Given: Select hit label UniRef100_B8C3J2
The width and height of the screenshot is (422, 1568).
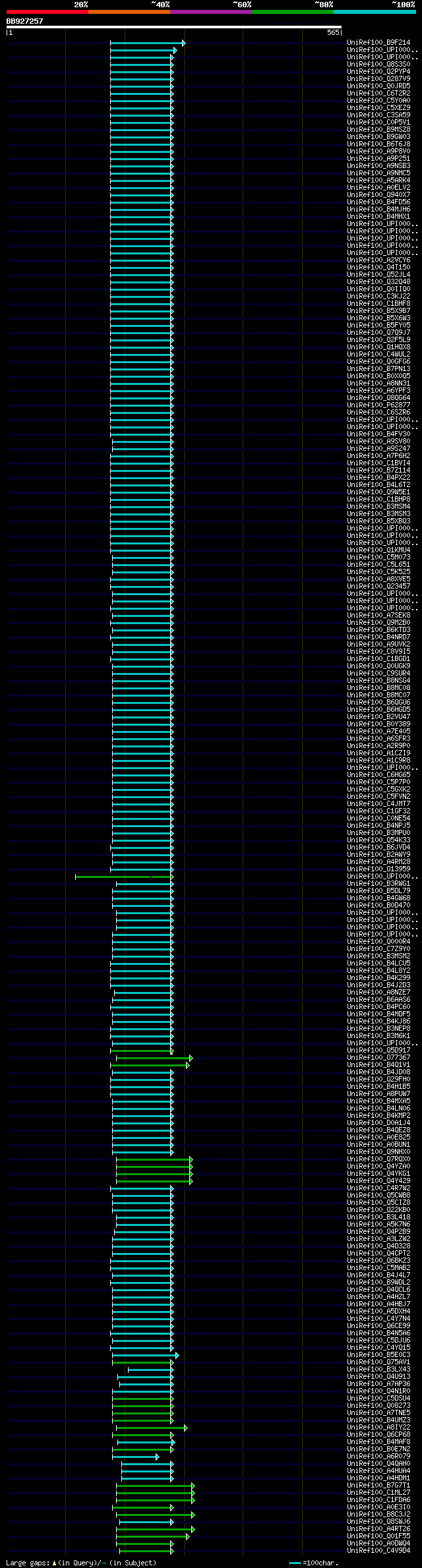Looking at the screenshot, I should click(x=378, y=1515).
